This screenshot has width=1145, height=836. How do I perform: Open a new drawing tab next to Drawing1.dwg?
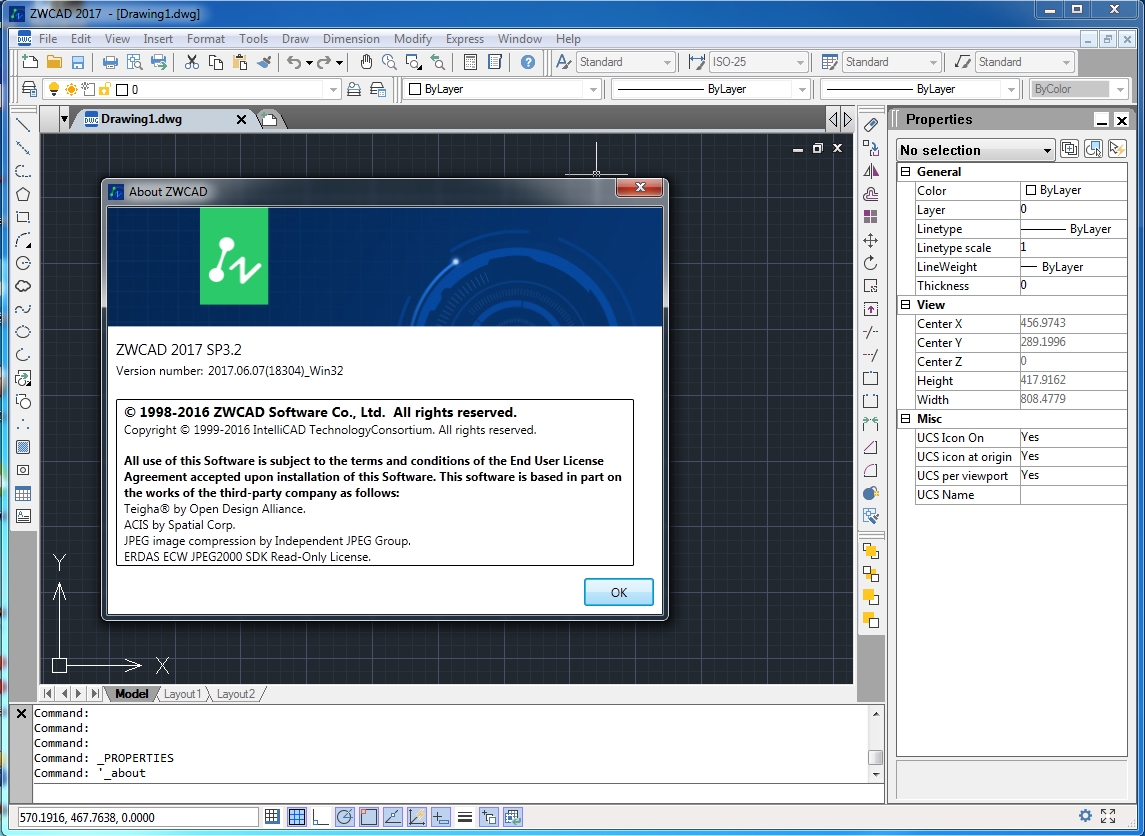pyautogui.click(x=269, y=120)
